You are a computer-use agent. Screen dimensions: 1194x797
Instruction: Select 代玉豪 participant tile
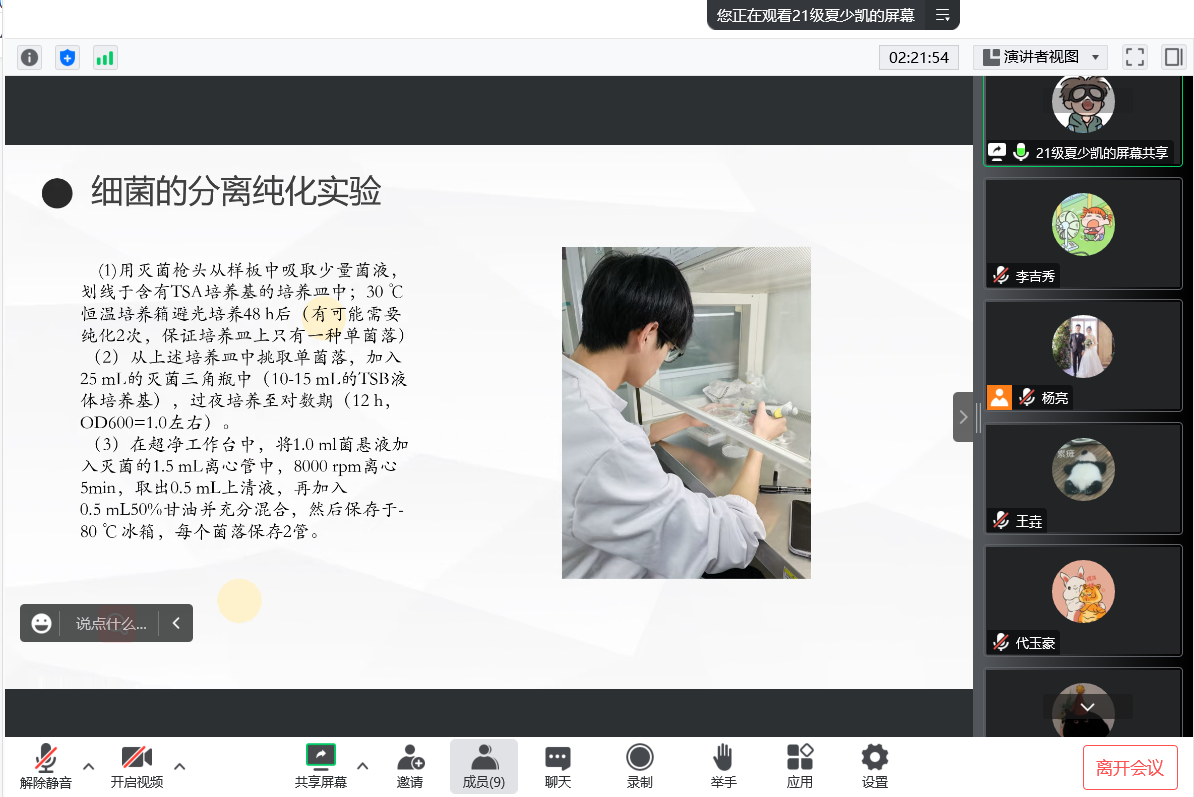click(1083, 601)
